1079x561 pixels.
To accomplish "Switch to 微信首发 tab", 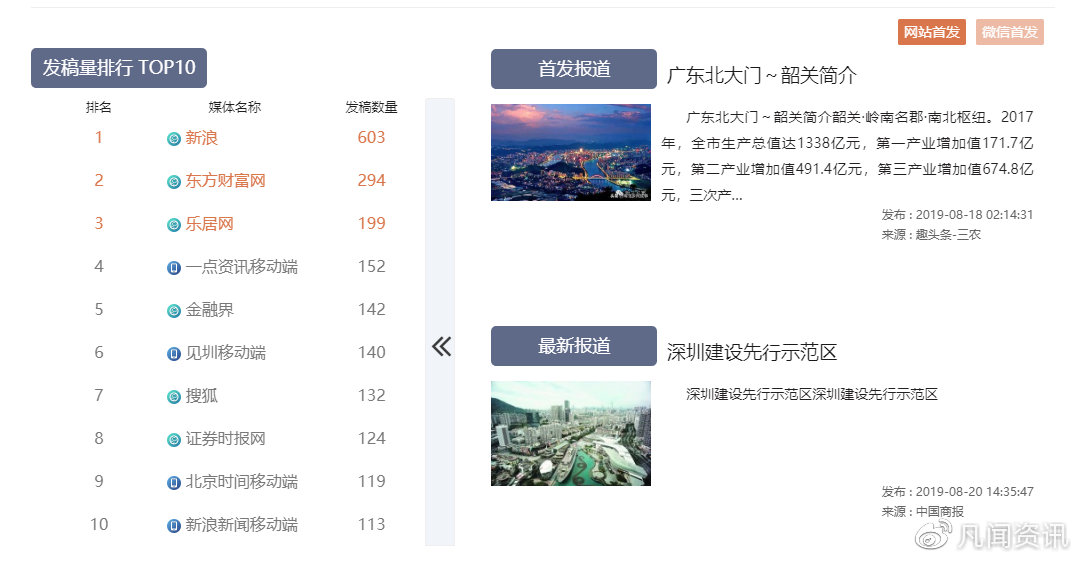I will 1009,32.
